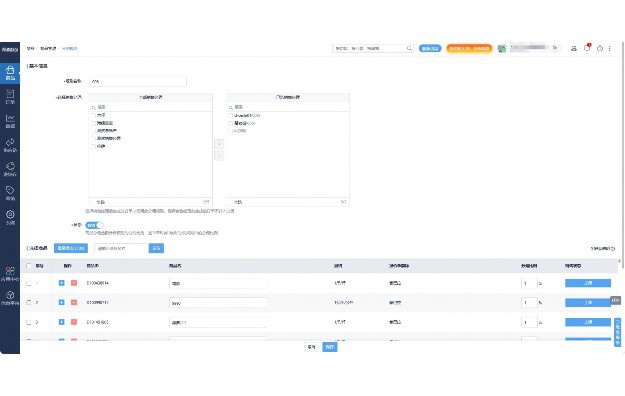Open the tag marketing section in sidebar
Image resolution: width=625 pixels, height=396 pixels.
(10, 193)
